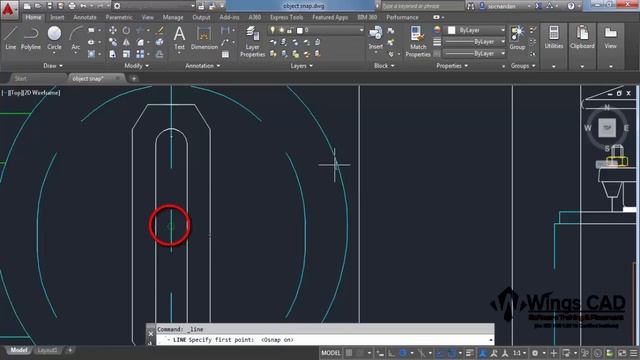Close the command line window
Viewport: 640px width, 360px height.
tap(151, 334)
